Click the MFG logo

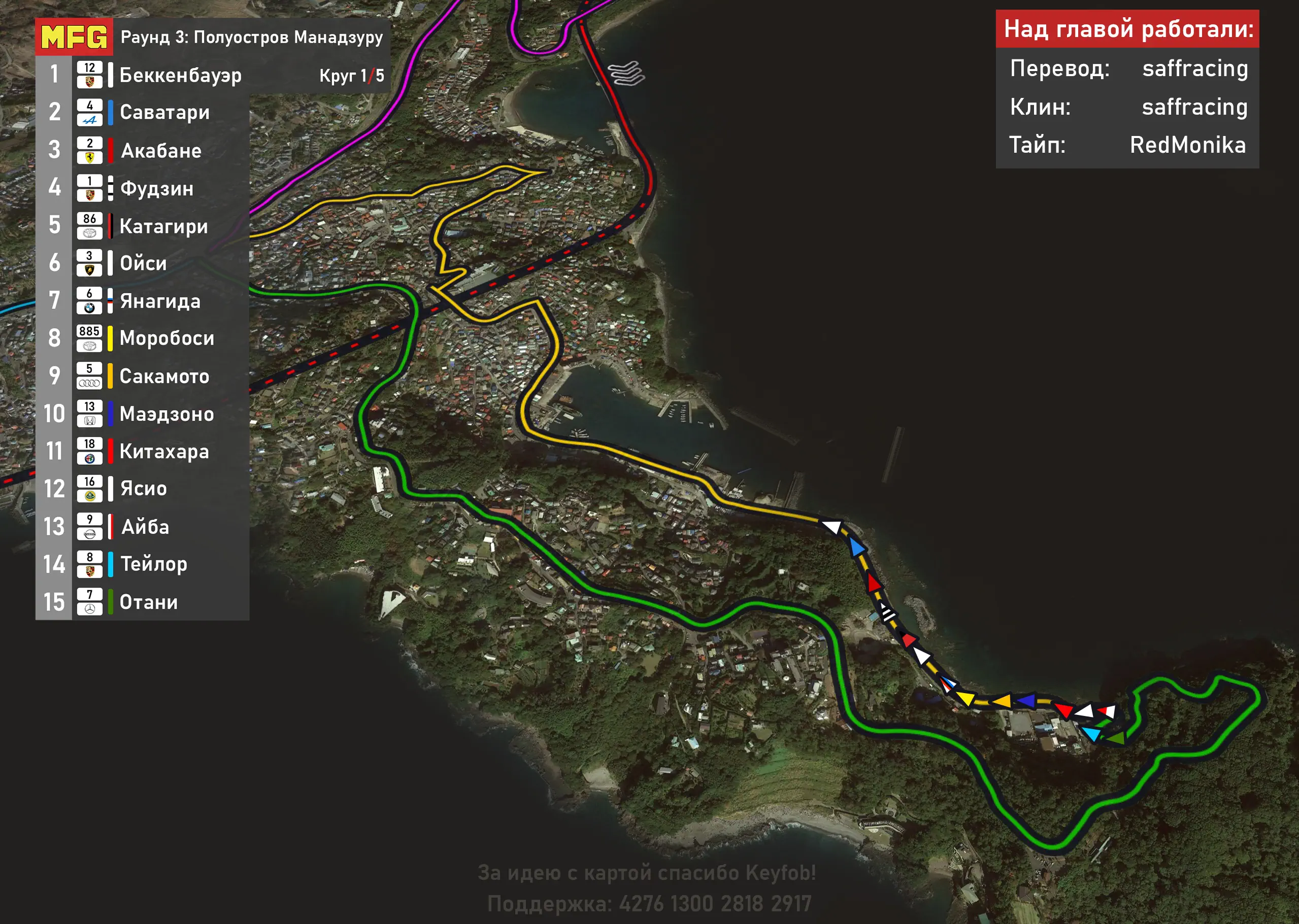(74, 38)
